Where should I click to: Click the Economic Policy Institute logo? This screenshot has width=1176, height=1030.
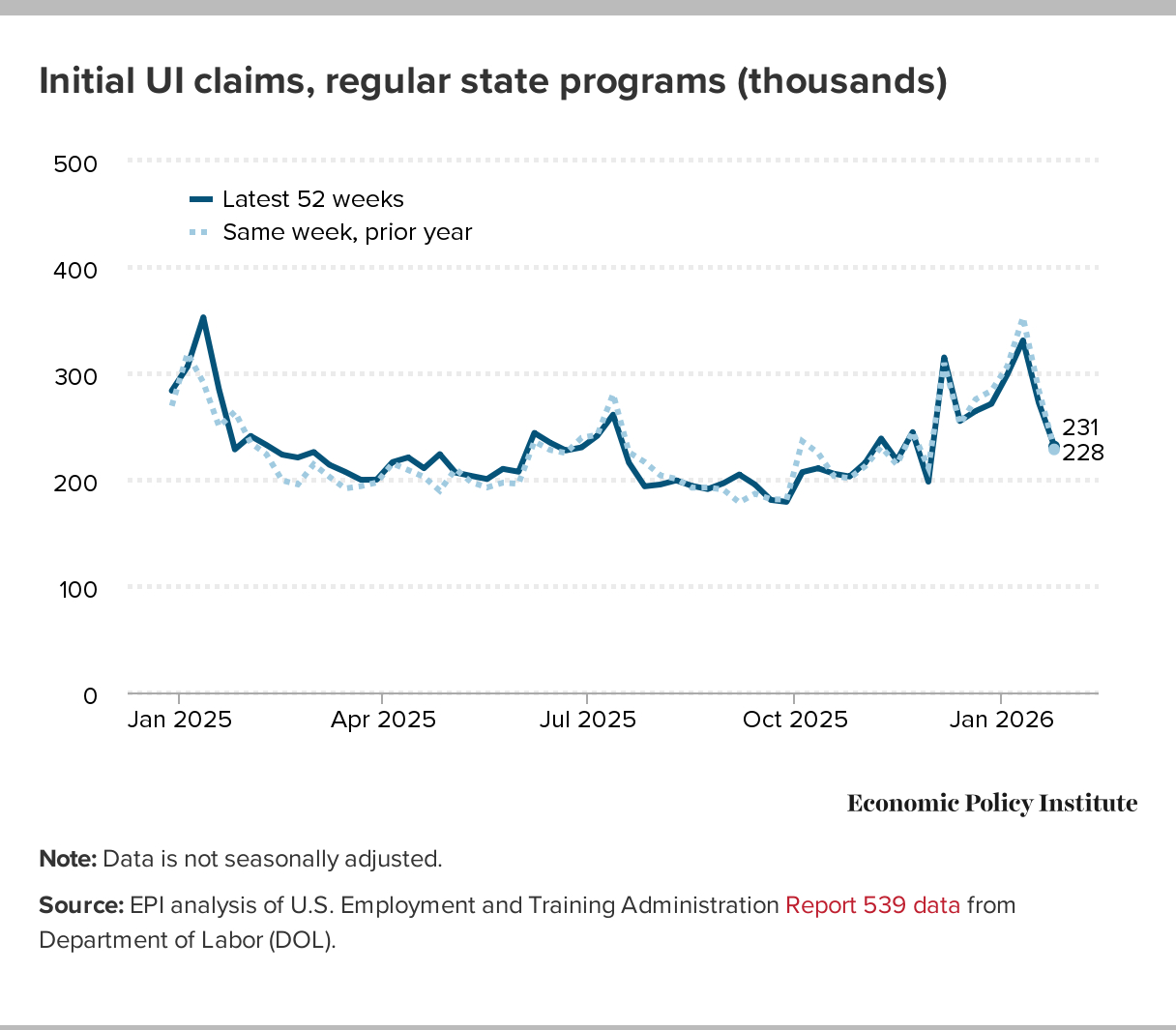[991, 803]
